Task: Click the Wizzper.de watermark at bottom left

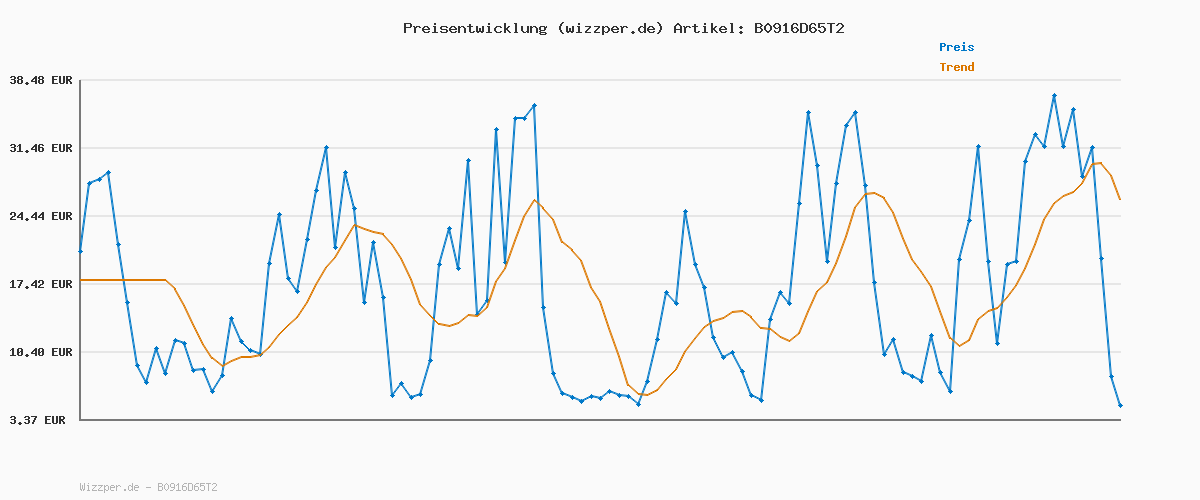Action: tap(148, 488)
